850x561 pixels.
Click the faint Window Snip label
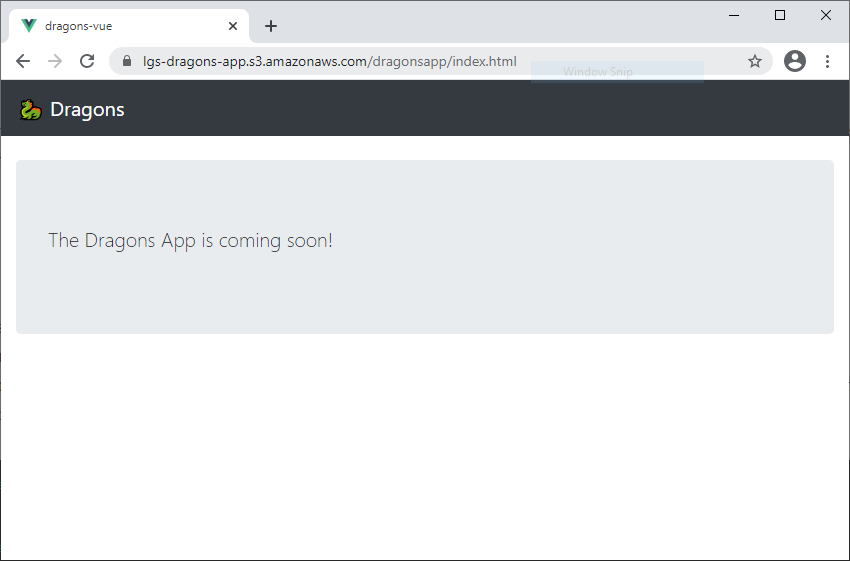(597, 72)
